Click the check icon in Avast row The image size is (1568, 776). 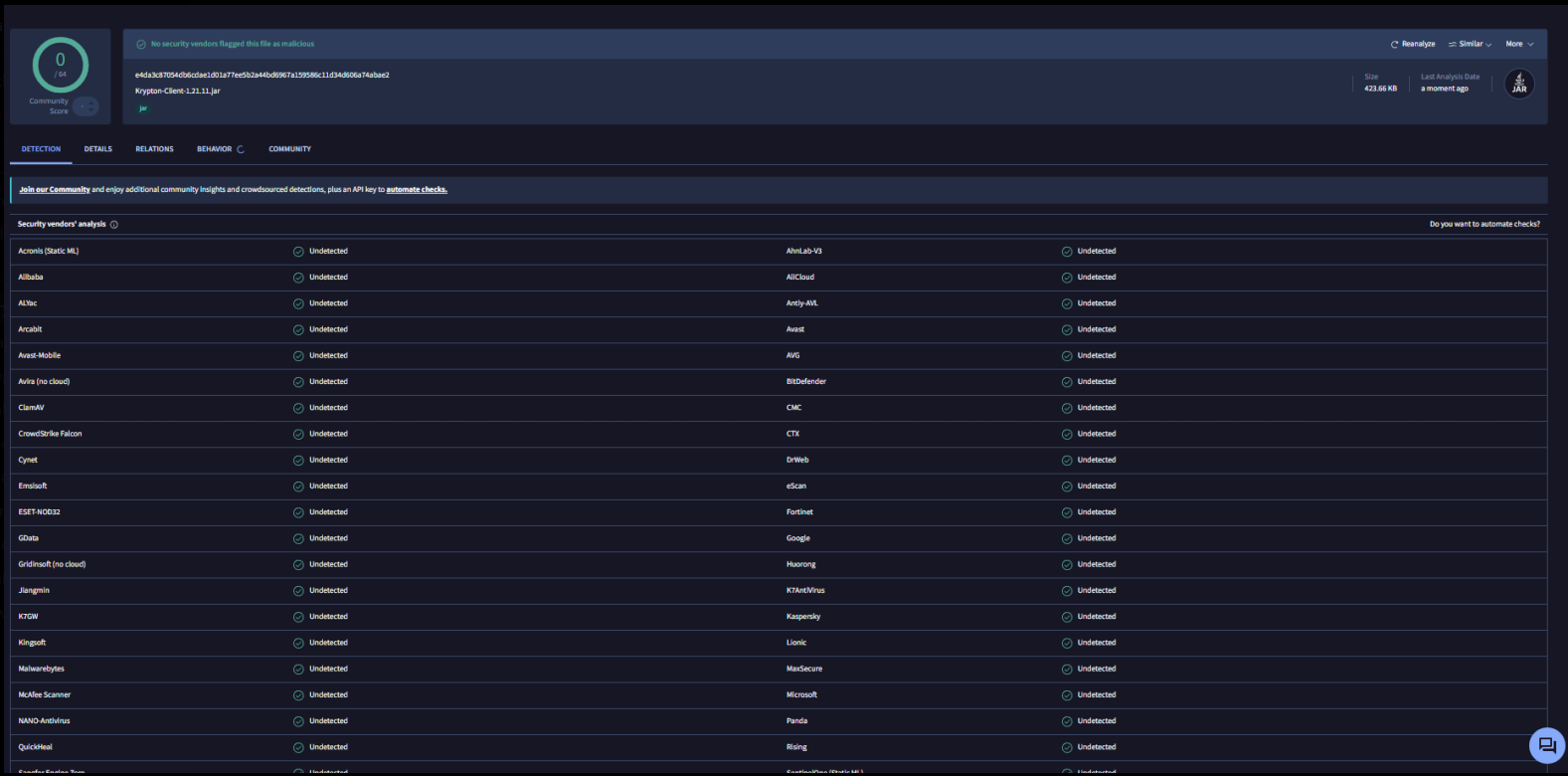(1067, 329)
